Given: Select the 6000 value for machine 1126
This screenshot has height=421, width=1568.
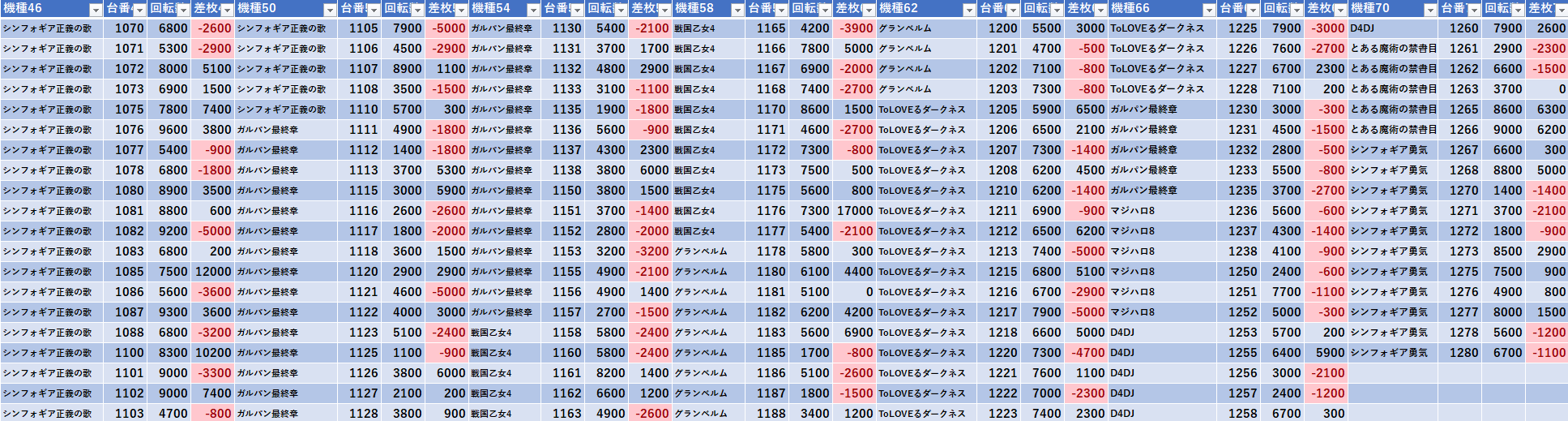Looking at the screenshot, I should (x=446, y=373).
